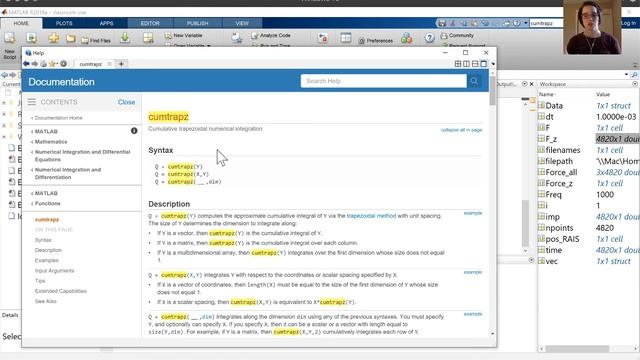Click the Import Data green arrow icon
This screenshot has width=640, height=360.
[125, 38]
